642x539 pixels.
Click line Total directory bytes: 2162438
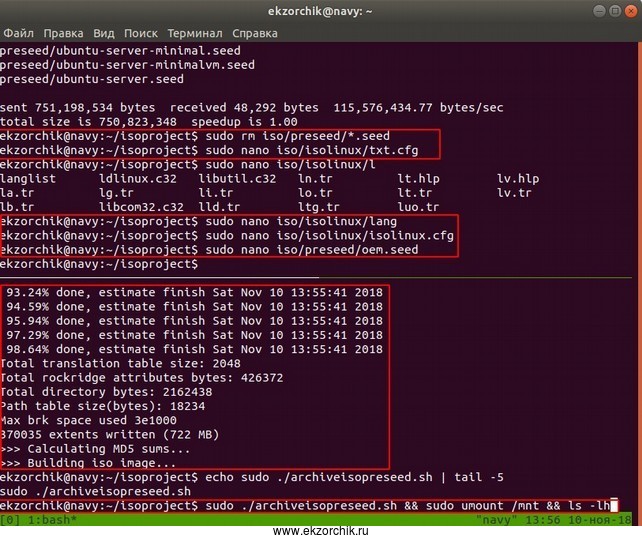[x=106, y=392]
